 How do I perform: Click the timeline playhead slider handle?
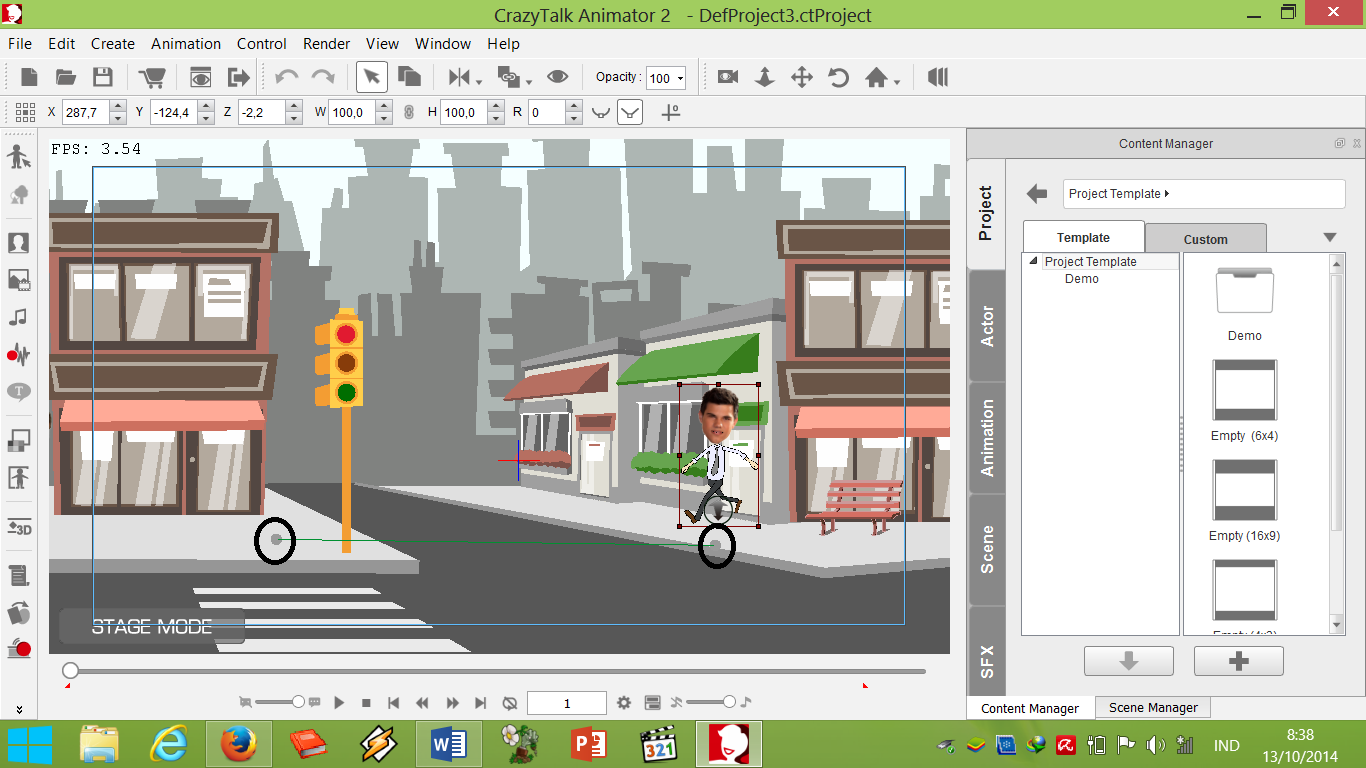click(70, 670)
